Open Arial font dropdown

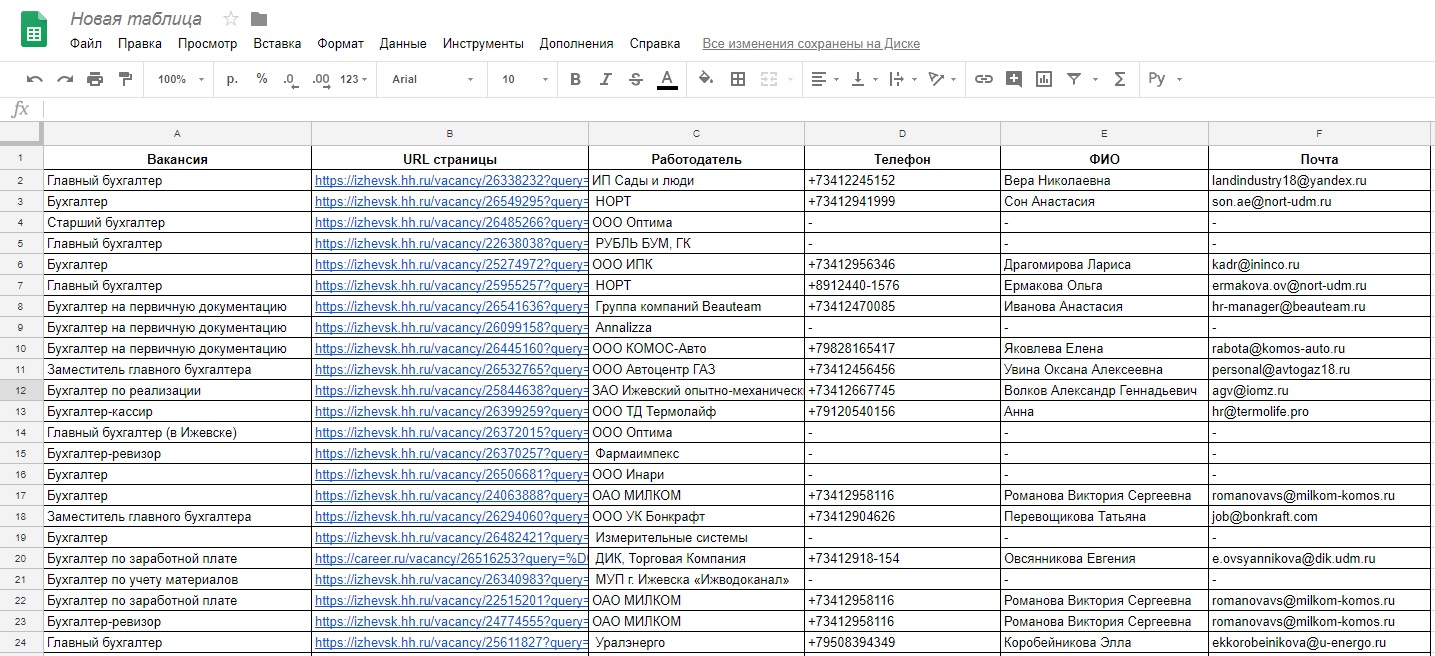coord(433,79)
